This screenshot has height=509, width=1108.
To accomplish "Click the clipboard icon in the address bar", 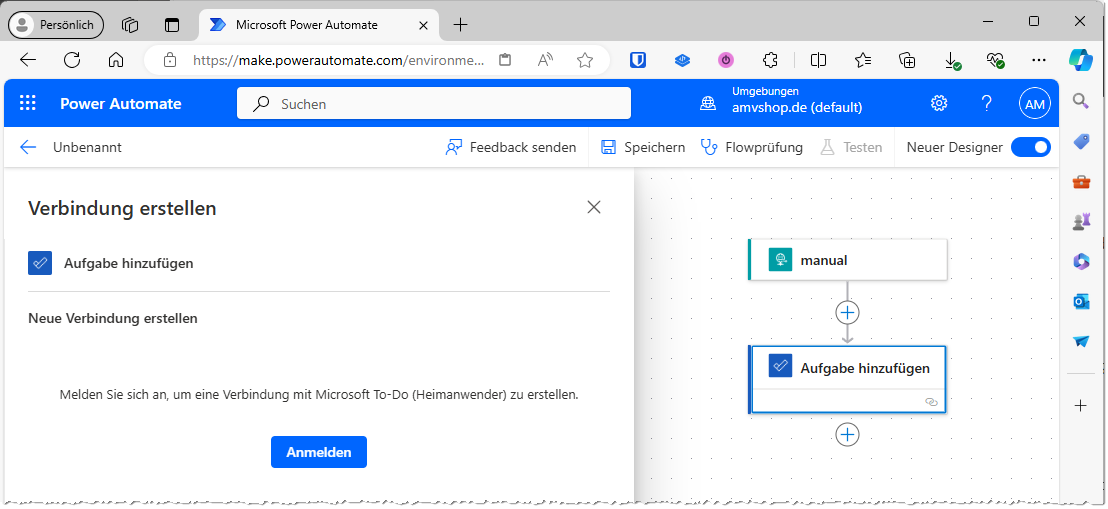I will tap(505, 60).
